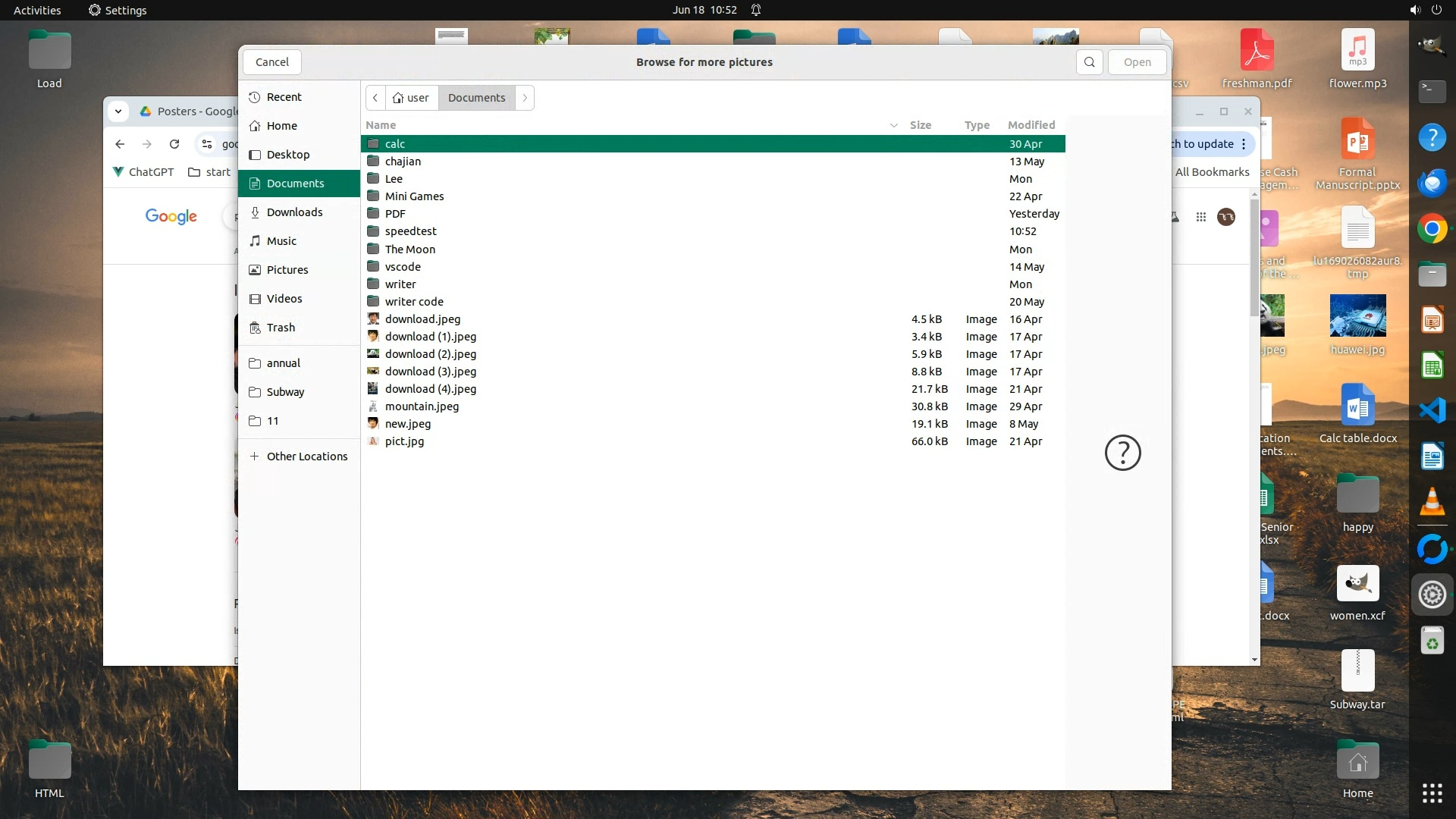This screenshot has height=819, width=1456.
Task: Launch VLC from the Ubuntu dock
Action: [x=1432, y=503]
